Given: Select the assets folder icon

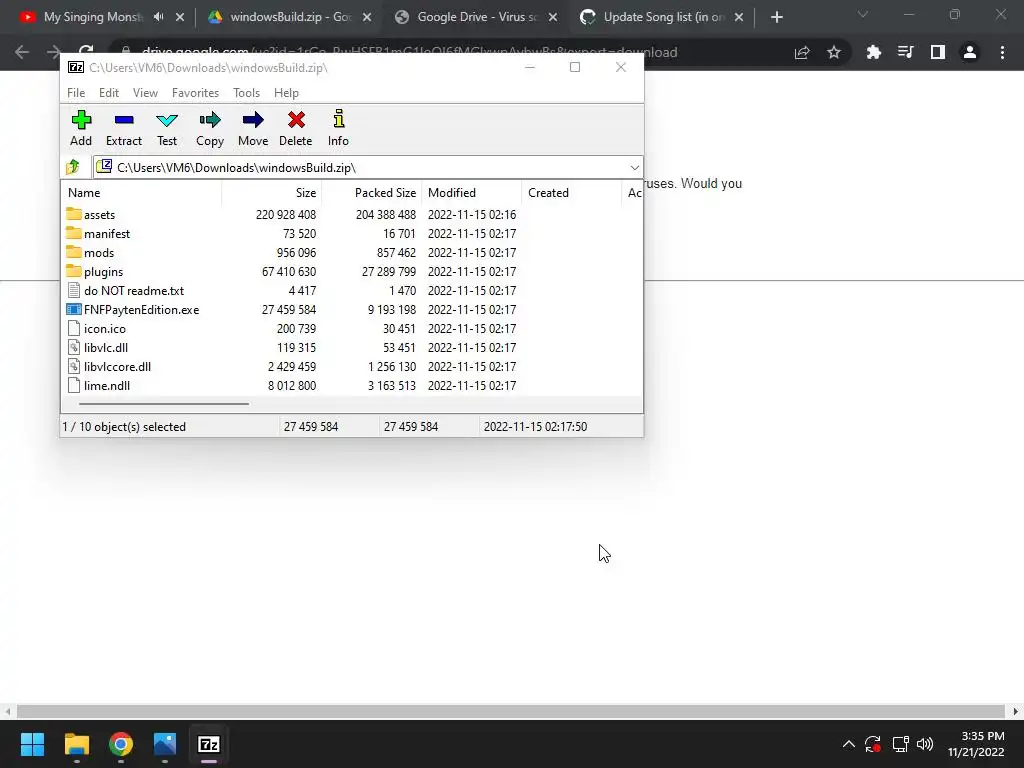Looking at the screenshot, I should 74,214.
